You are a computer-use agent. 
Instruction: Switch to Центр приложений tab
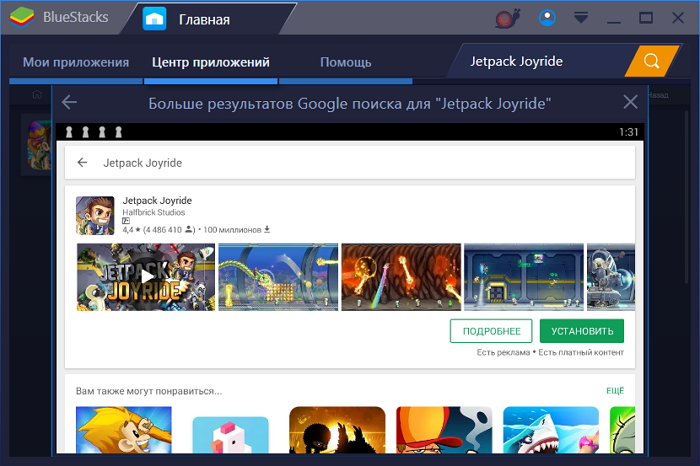pyautogui.click(x=211, y=62)
